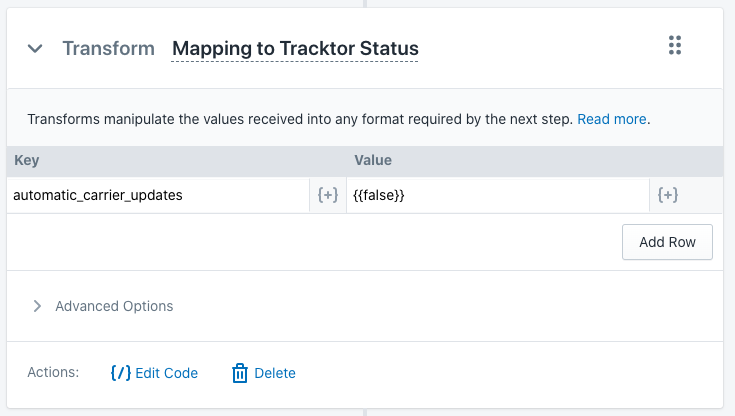Click the drag handle dots icon
Image resolution: width=735 pixels, height=416 pixels.
(675, 45)
